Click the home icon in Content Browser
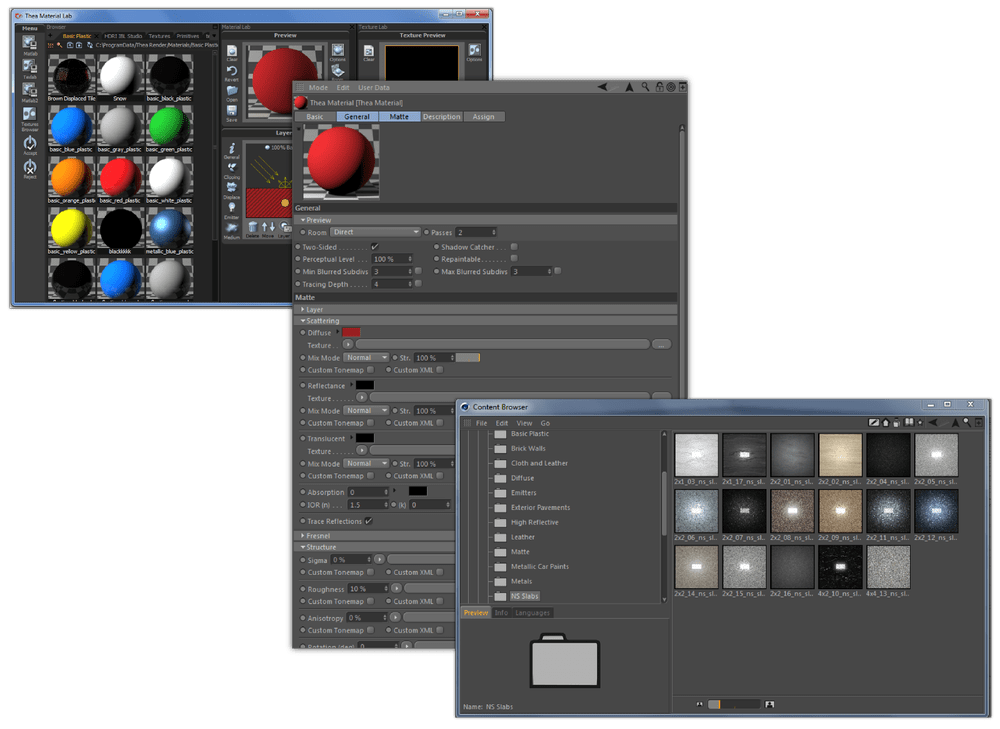The width and height of the screenshot is (1000, 729). click(x=885, y=422)
